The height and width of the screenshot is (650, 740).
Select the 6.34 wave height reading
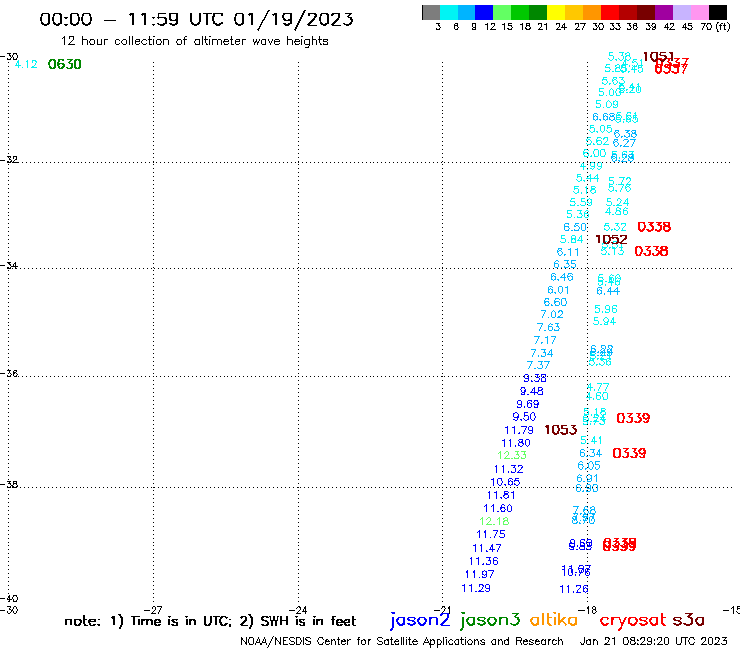pyautogui.click(x=591, y=453)
